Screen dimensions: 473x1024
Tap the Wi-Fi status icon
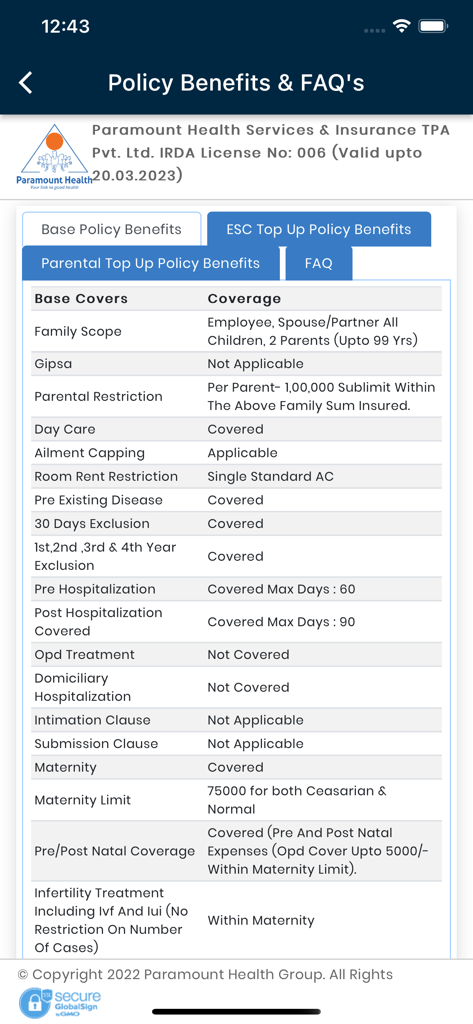[x=400, y=26]
